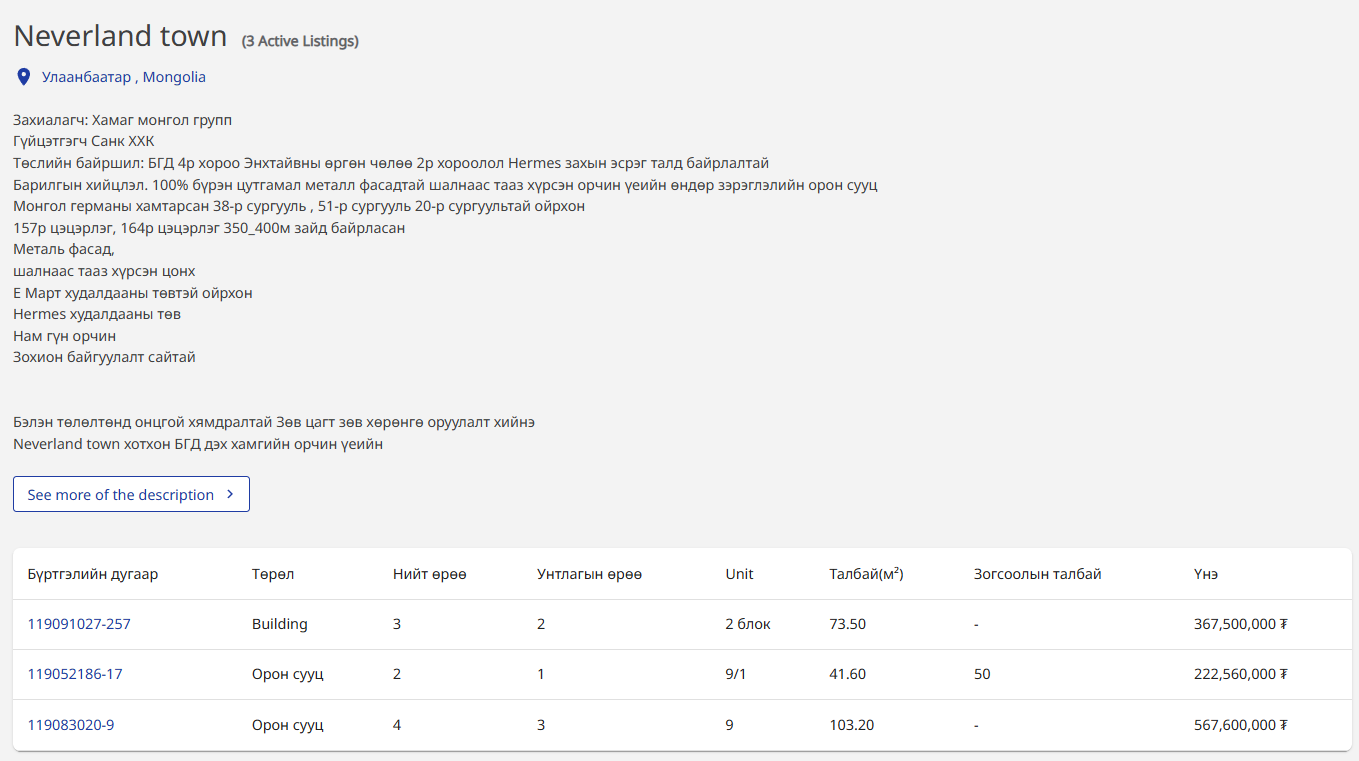Click the See more of the description button
1359x761 pixels.
point(131,494)
